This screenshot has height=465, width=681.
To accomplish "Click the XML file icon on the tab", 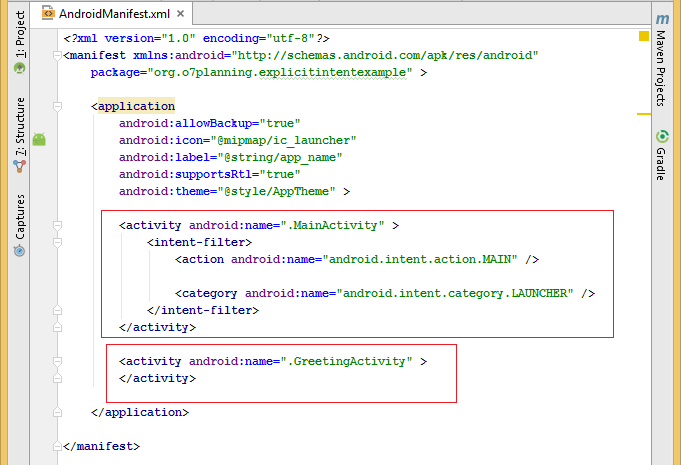I will coord(48,13).
